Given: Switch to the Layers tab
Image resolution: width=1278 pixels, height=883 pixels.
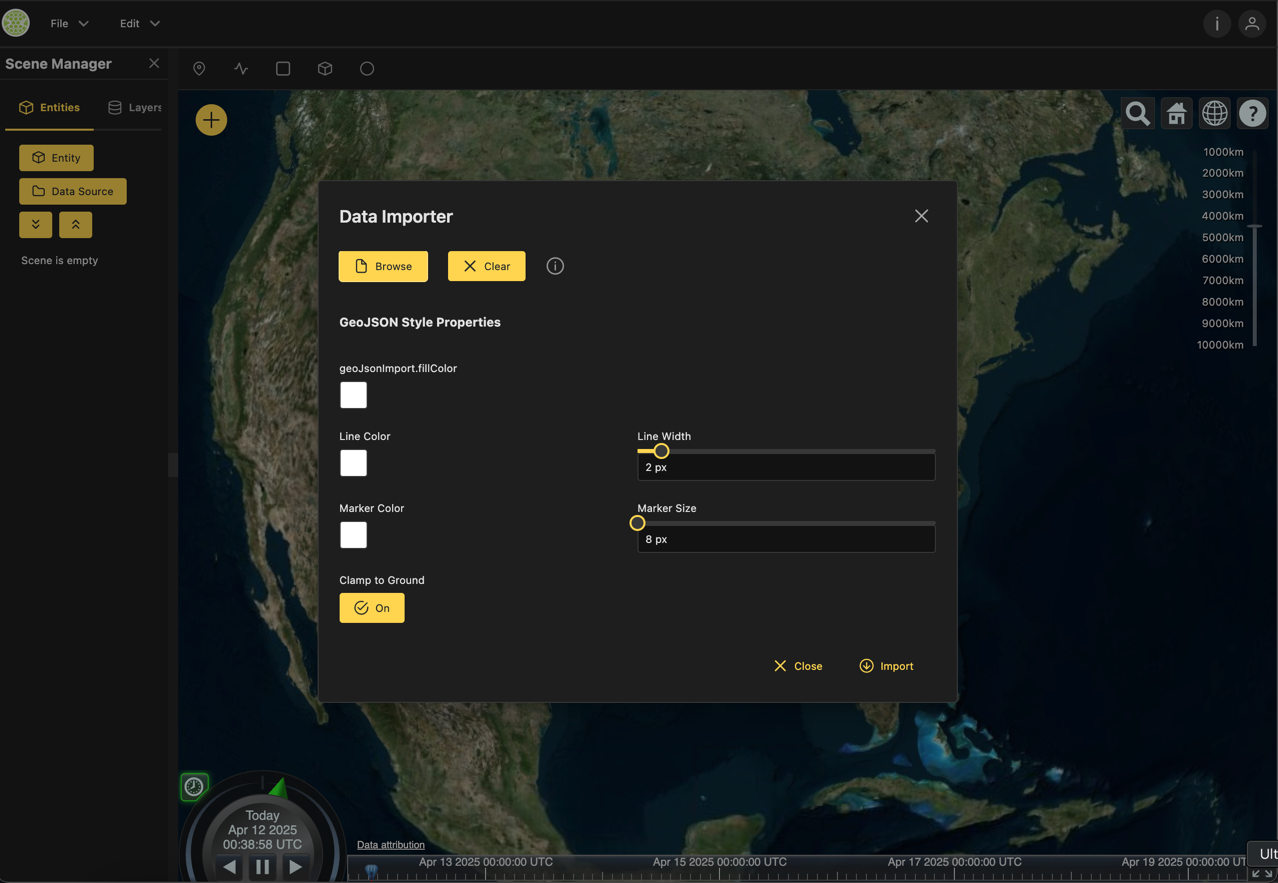Looking at the screenshot, I should click(x=135, y=107).
